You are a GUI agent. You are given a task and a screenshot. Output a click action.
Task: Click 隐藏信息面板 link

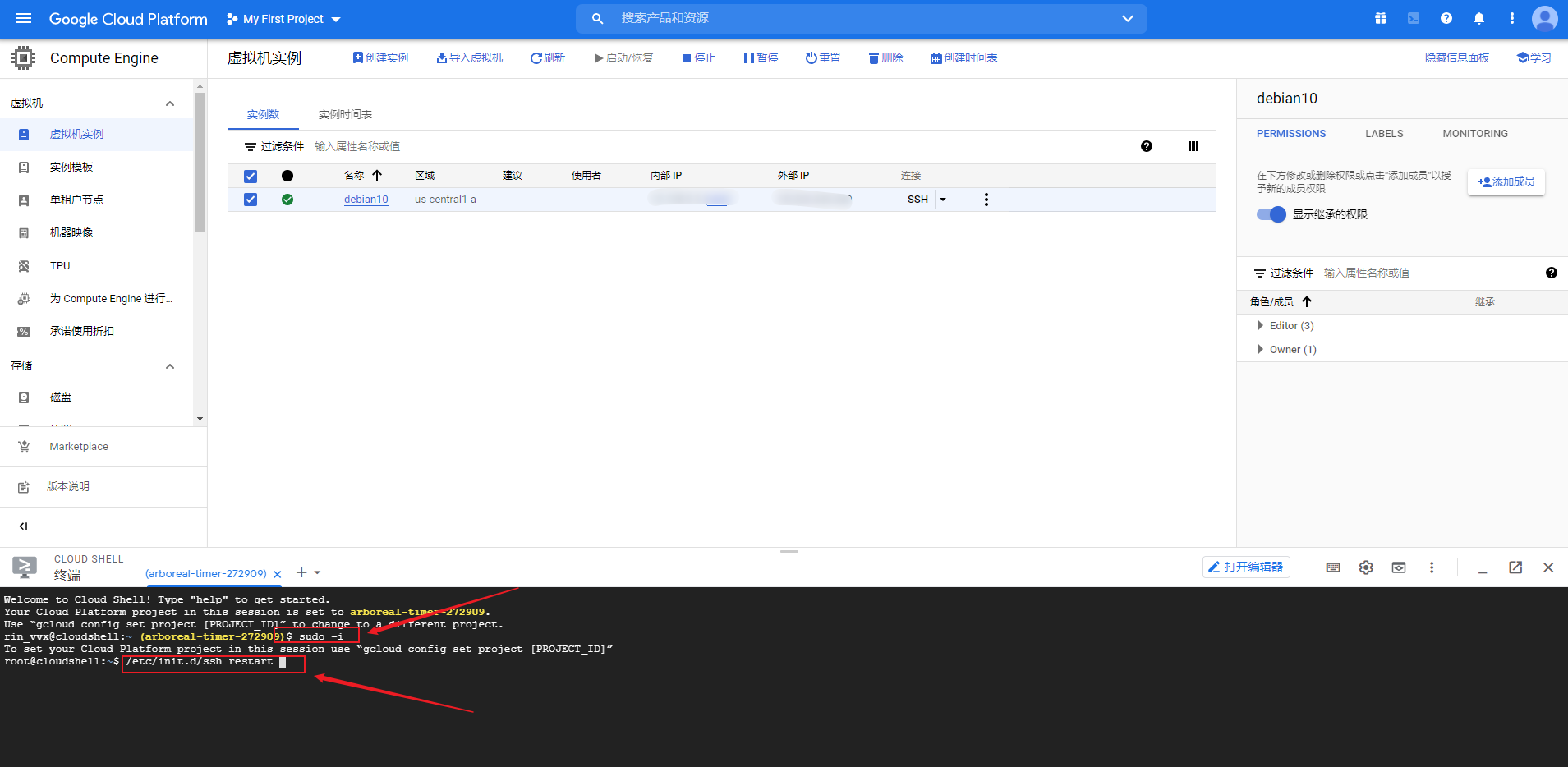tap(1457, 57)
